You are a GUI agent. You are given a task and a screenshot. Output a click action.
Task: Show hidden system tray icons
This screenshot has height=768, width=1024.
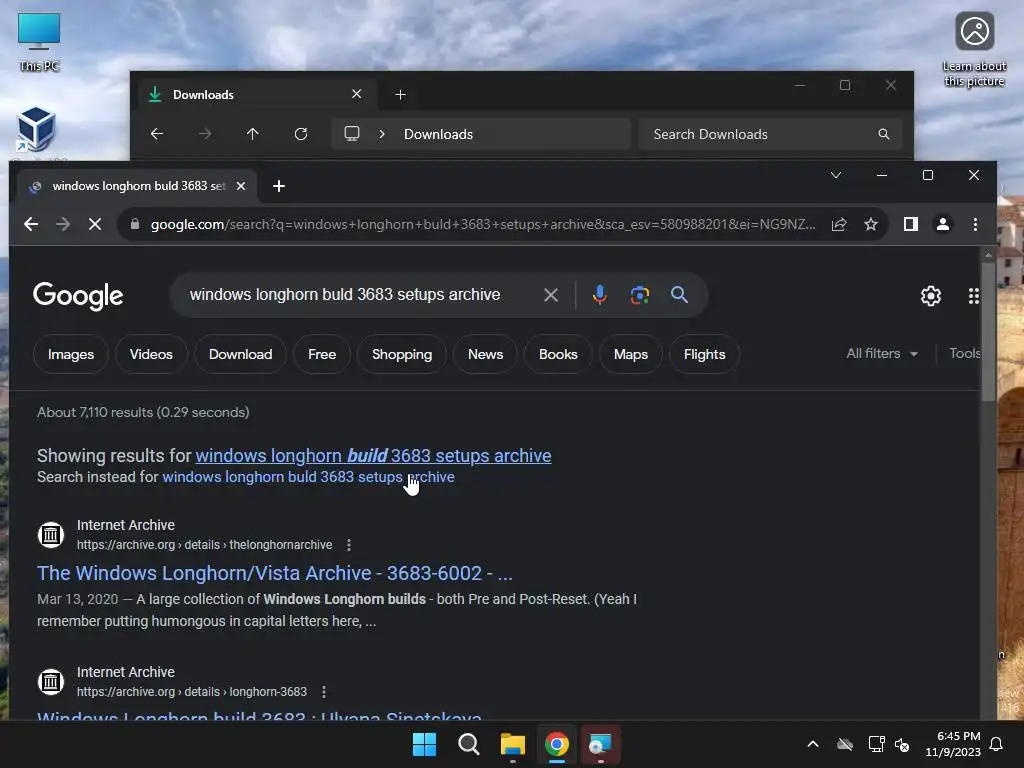(x=813, y=744)
